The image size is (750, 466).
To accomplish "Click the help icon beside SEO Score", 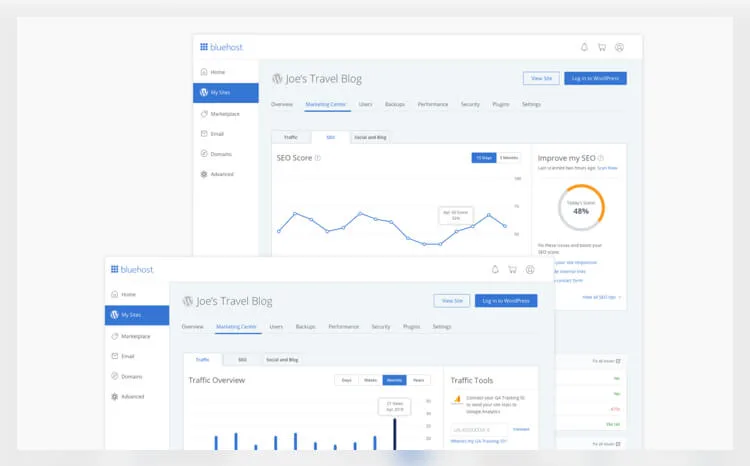I will click(318, 157).
